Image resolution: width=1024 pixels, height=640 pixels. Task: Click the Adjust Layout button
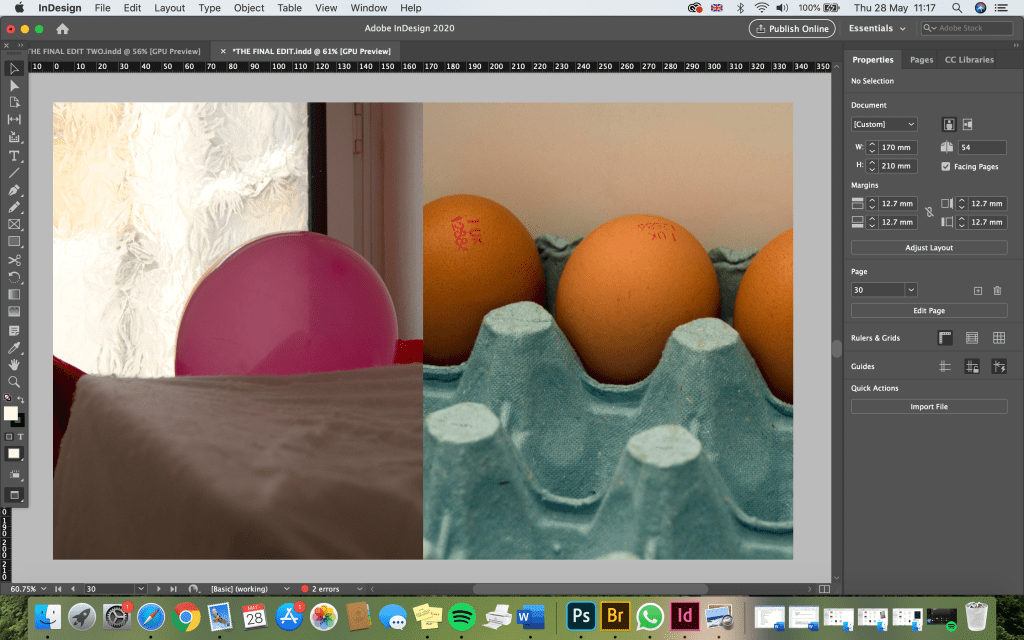(x=929, y=247)
